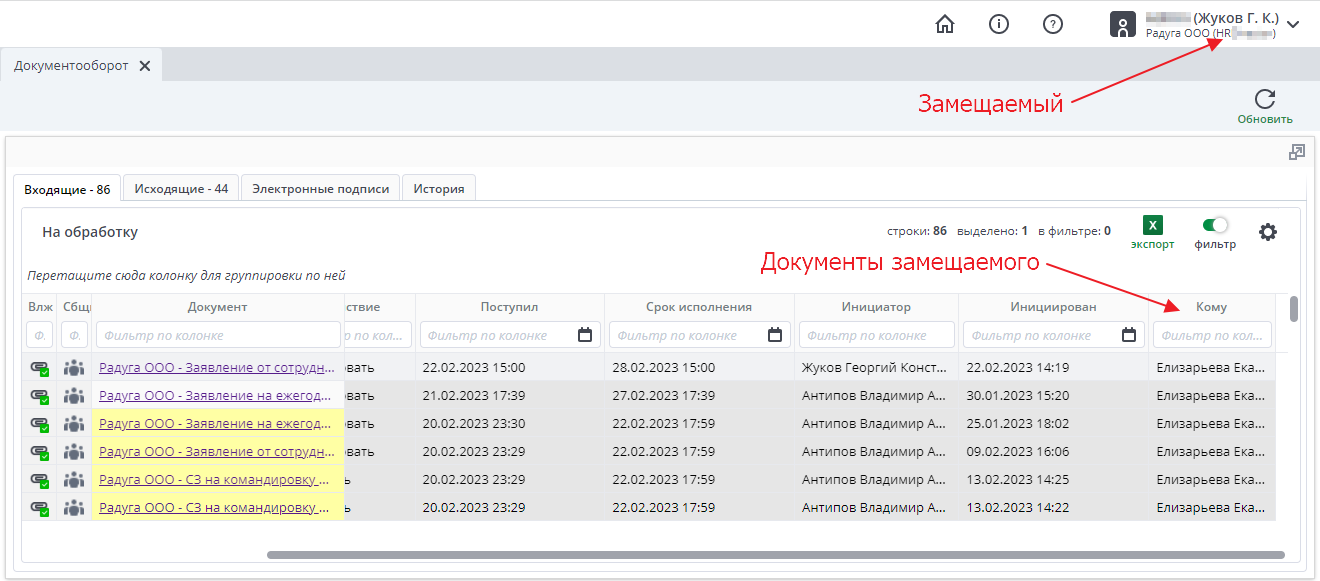Open the Электронные подписи tab
Viewport: 1320px width, 581px height.
[321, 188]
